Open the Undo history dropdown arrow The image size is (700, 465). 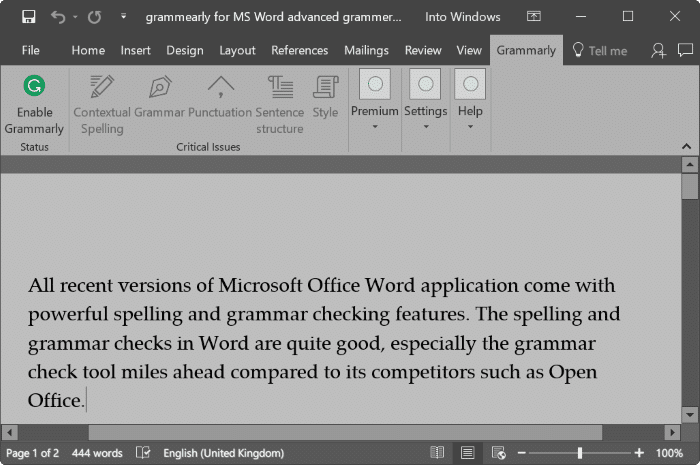coord(75,17)
